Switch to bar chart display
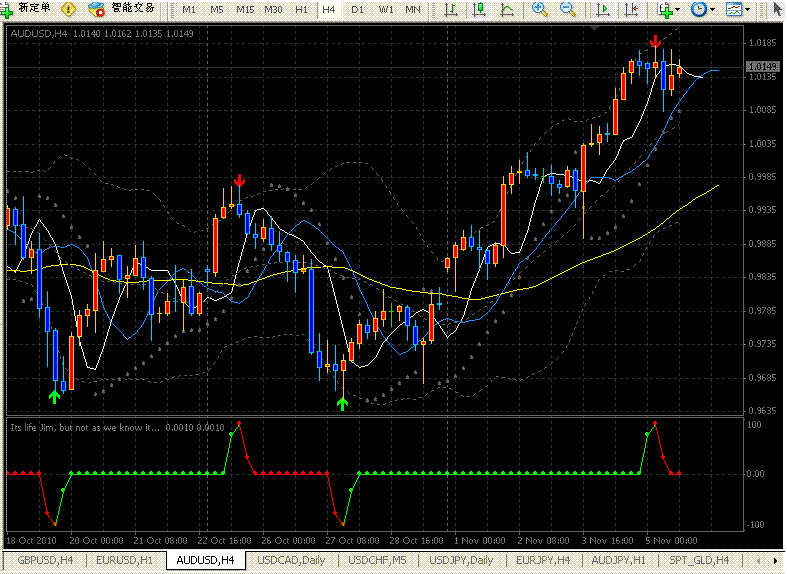This screenshot has width=787, height=574. [x=451, y=10]
